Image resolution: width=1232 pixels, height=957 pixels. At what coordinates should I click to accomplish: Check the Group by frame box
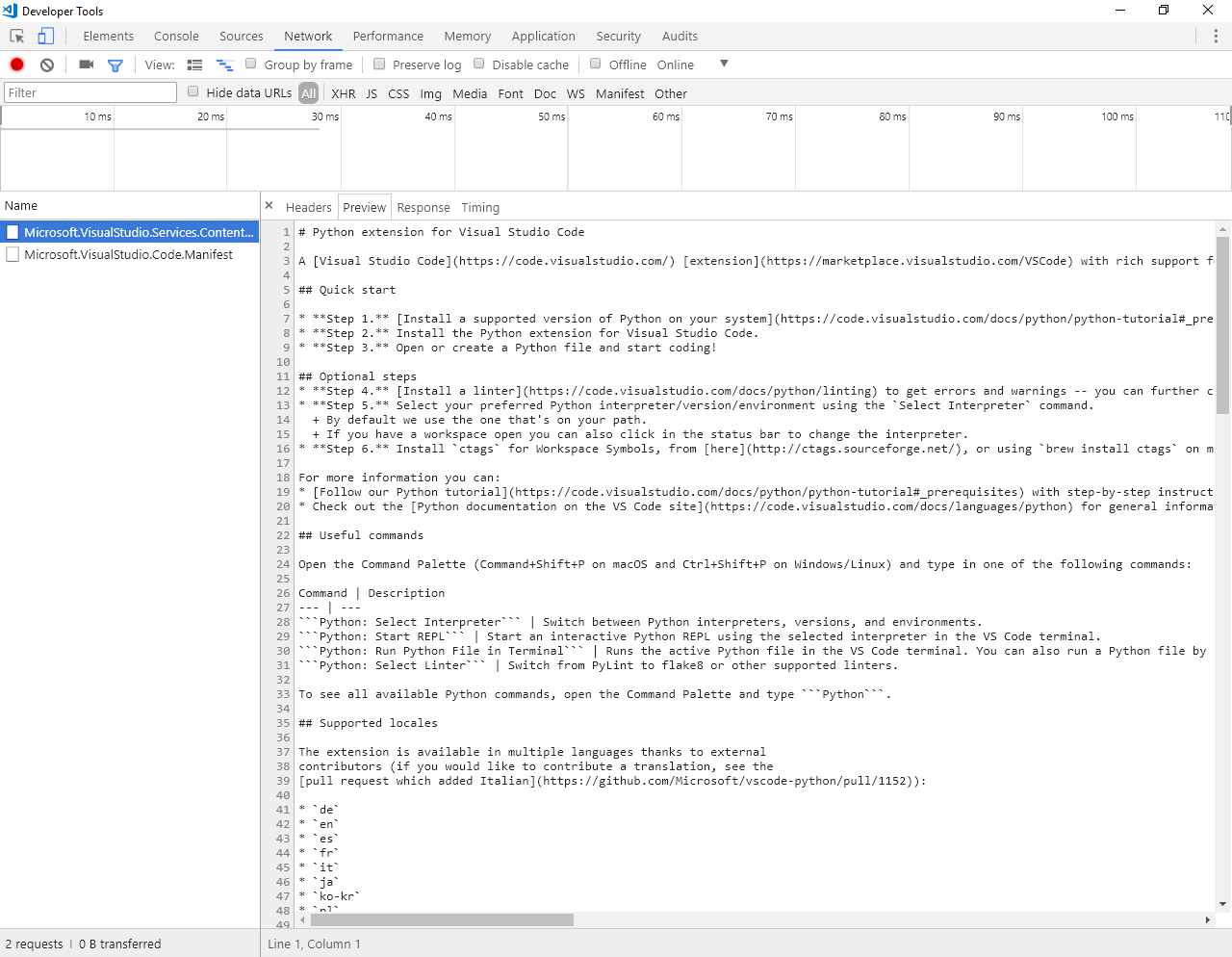251,64
